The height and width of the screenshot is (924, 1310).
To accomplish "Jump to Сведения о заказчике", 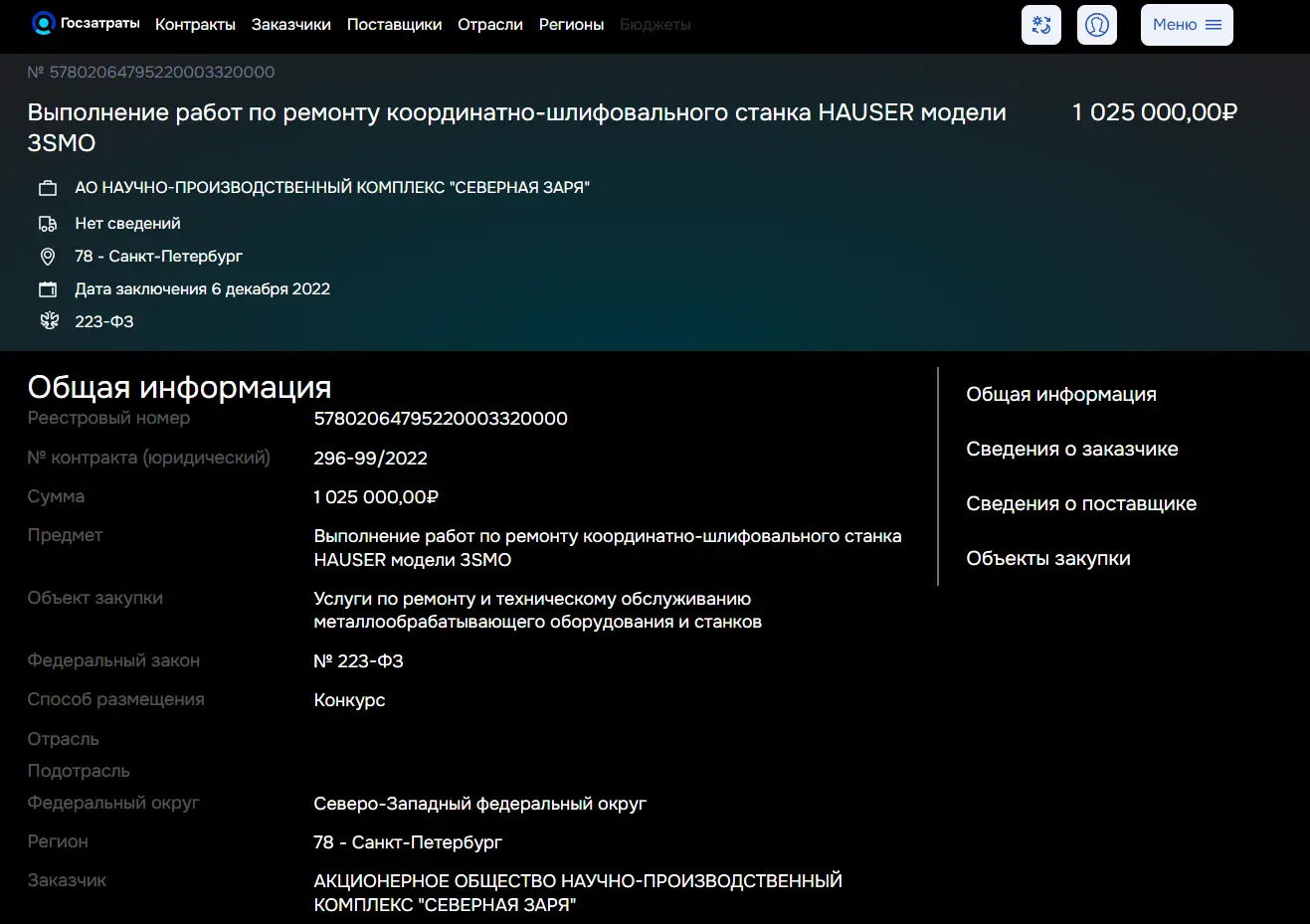I will 1072,450.
